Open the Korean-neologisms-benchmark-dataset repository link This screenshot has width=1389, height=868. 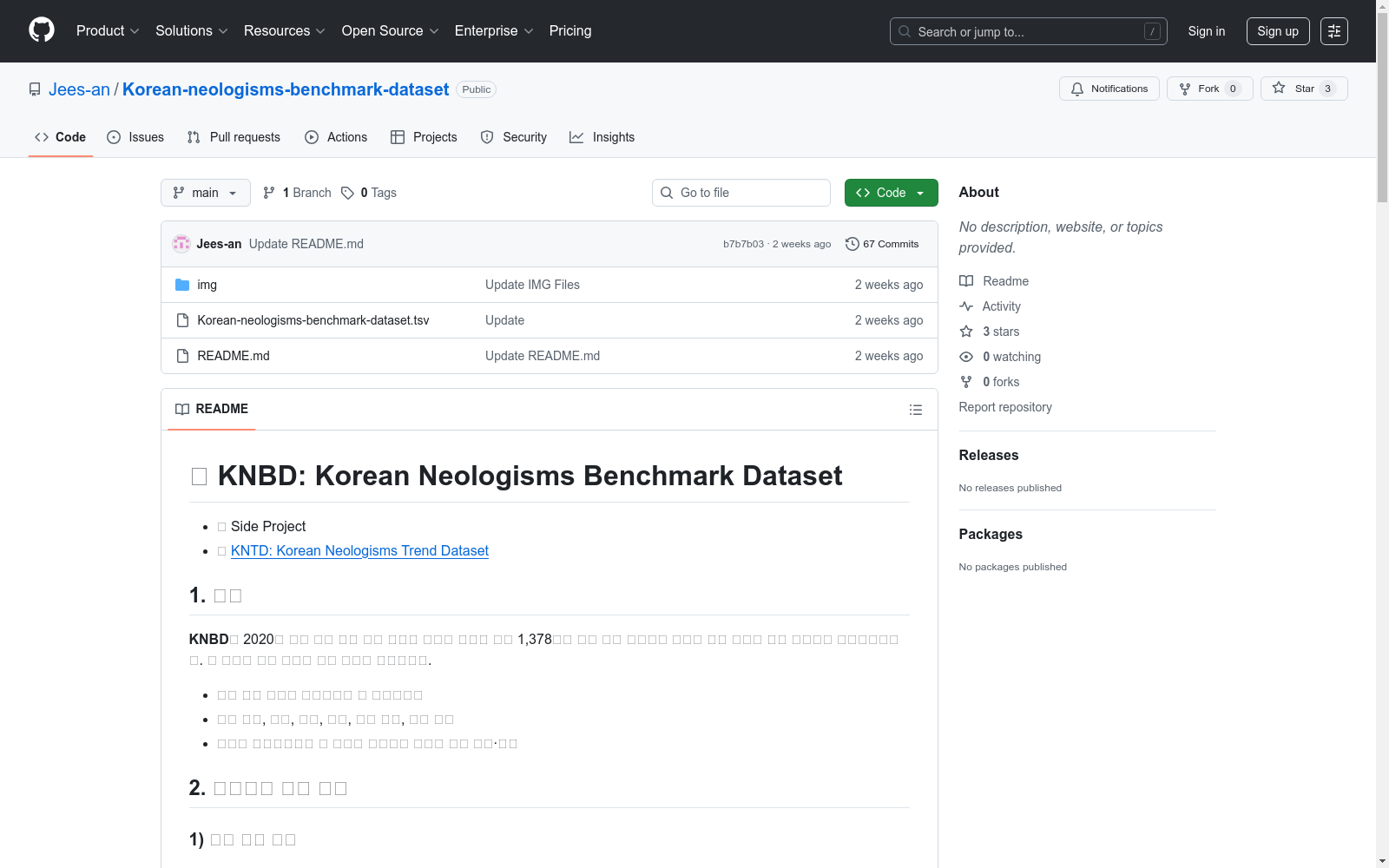pyautogui.click(x=286, y=89)
